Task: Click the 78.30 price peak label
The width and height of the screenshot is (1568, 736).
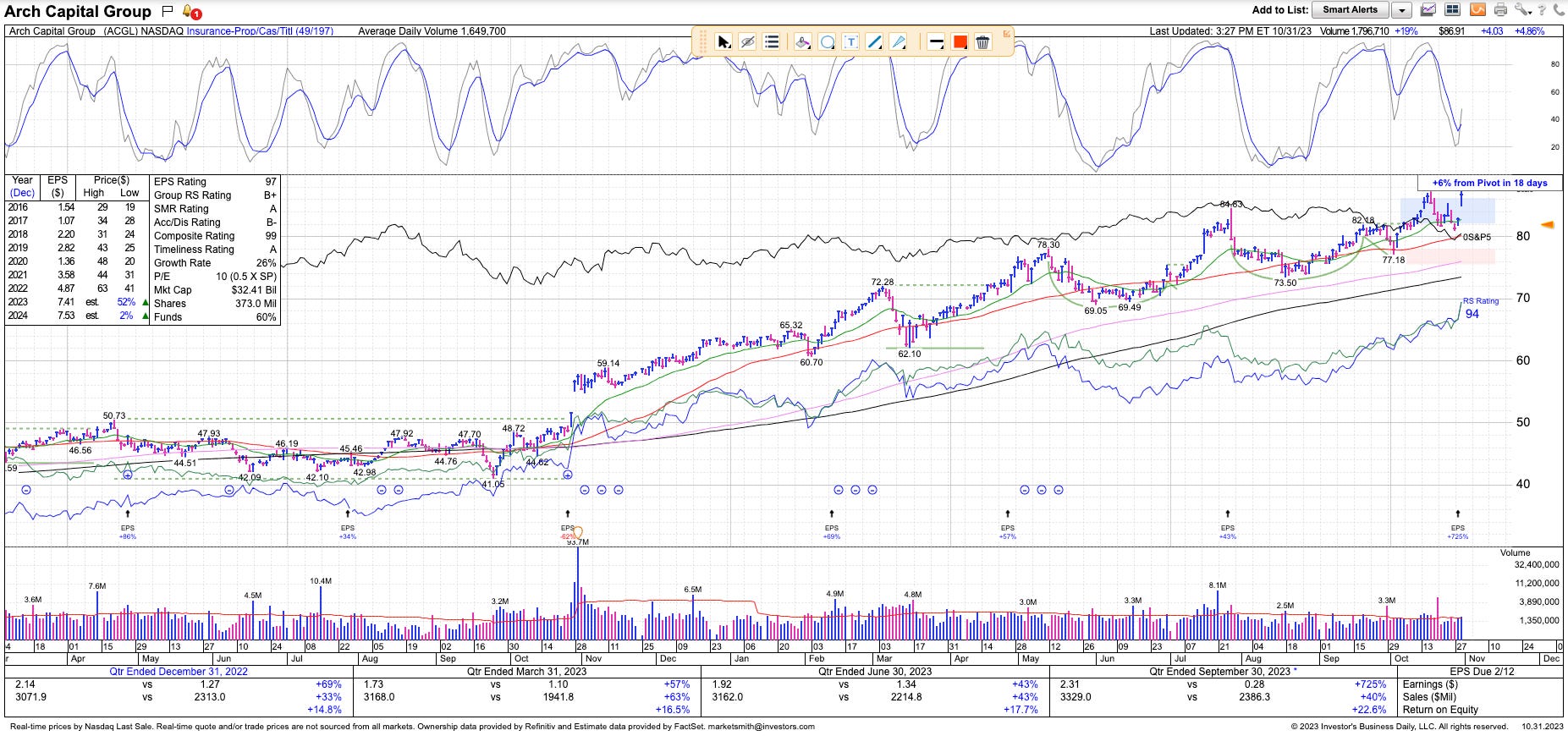Action: tap(1048, 244)
